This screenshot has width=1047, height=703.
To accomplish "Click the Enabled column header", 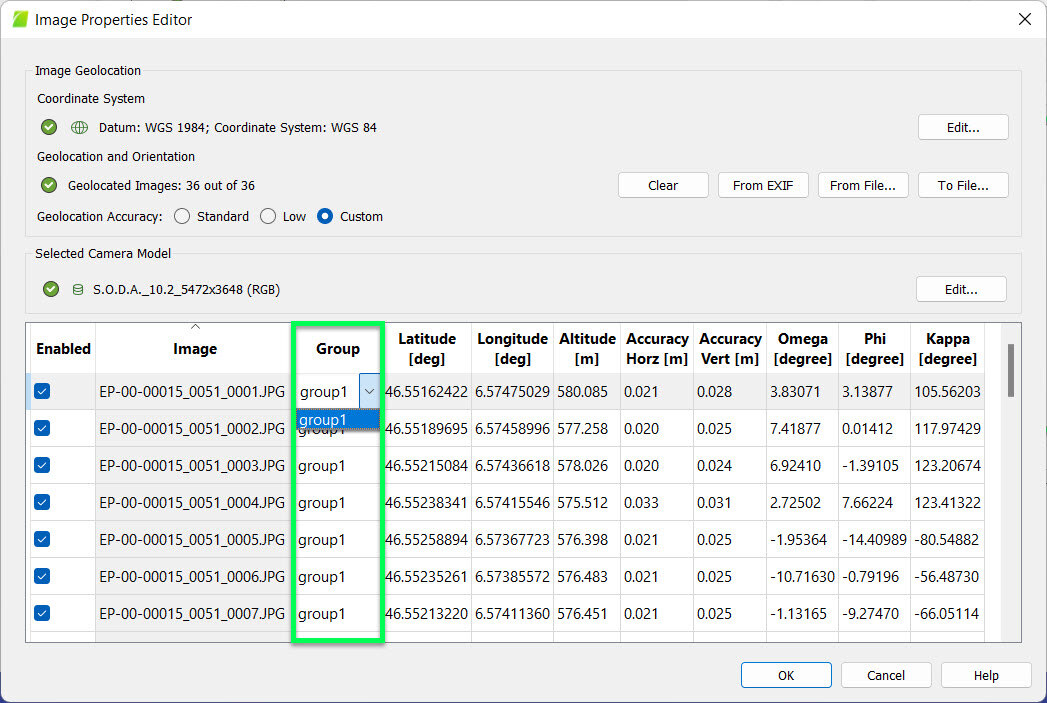I will (62, 348).
